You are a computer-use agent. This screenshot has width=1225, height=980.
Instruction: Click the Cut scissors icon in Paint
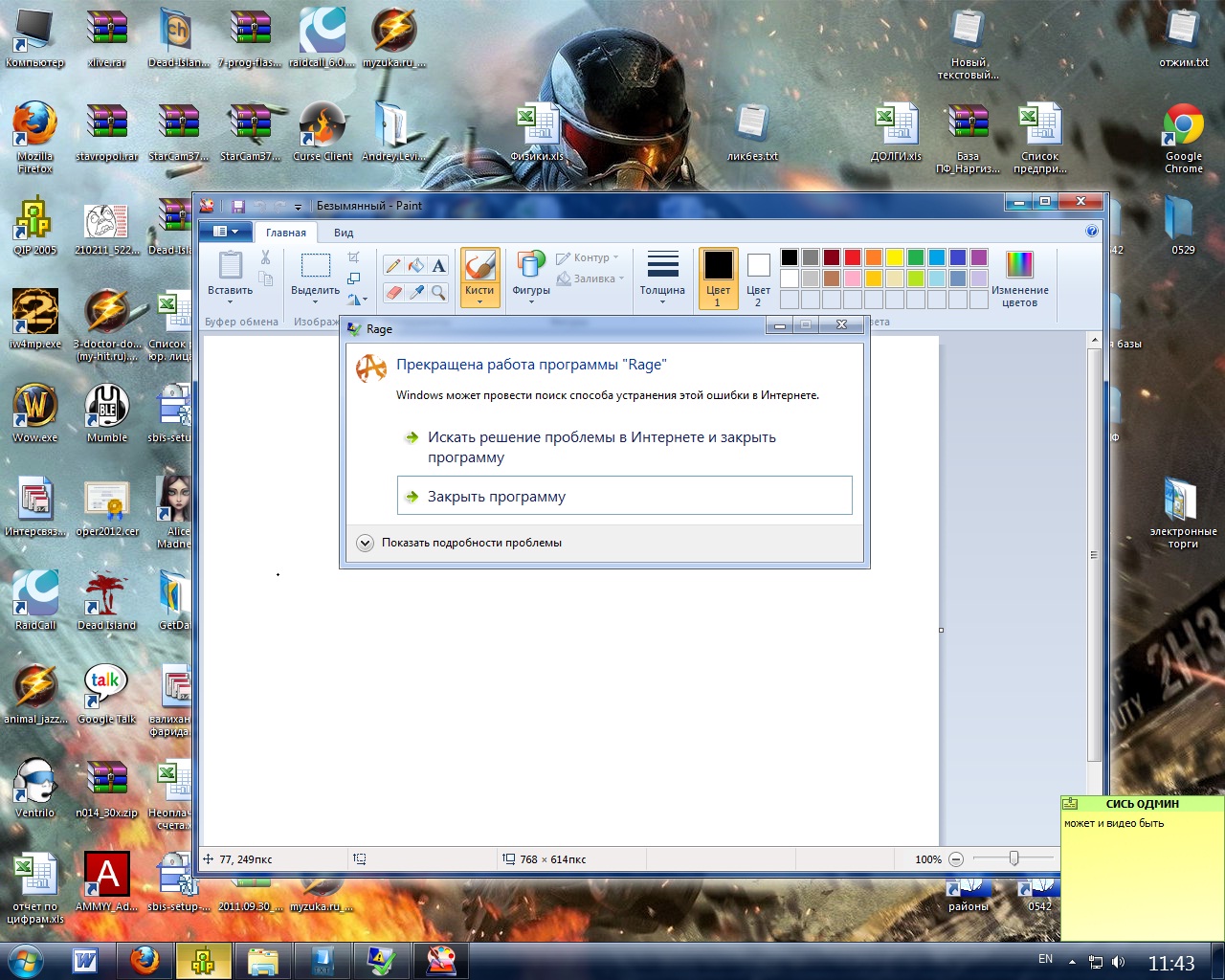click(265, 257)
